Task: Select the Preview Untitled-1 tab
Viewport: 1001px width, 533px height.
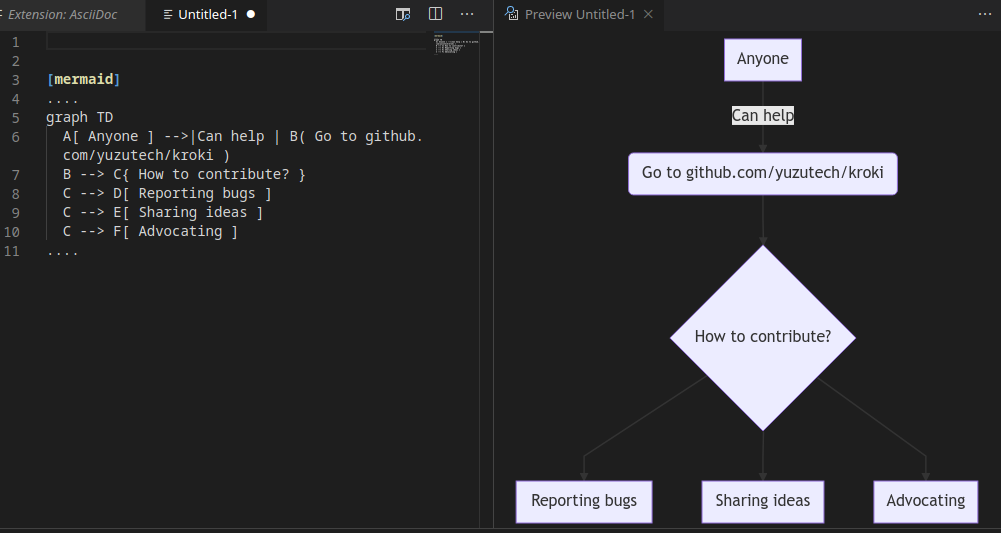Action: point(580,14)
